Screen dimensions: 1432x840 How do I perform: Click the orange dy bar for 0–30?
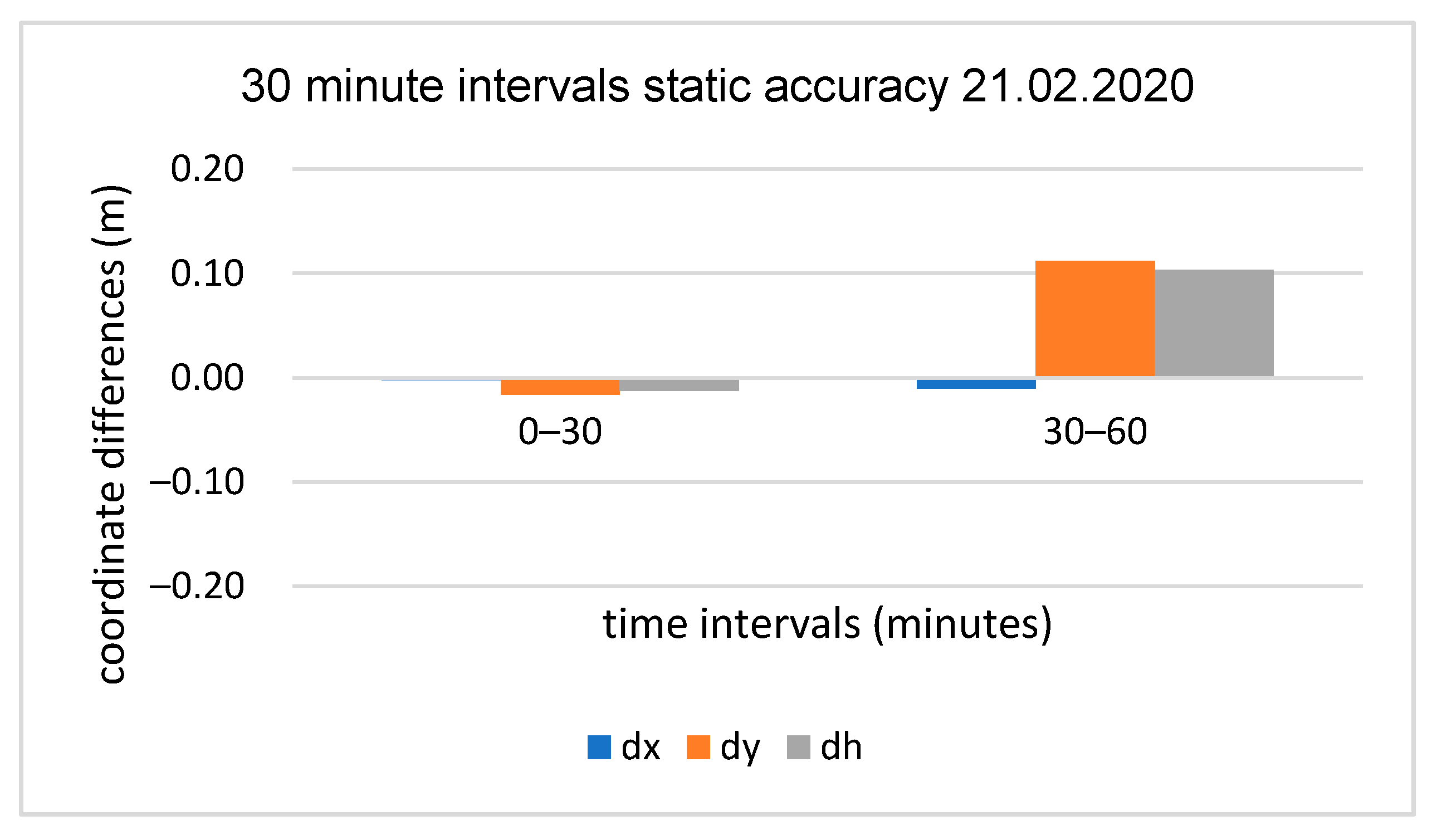560,387
